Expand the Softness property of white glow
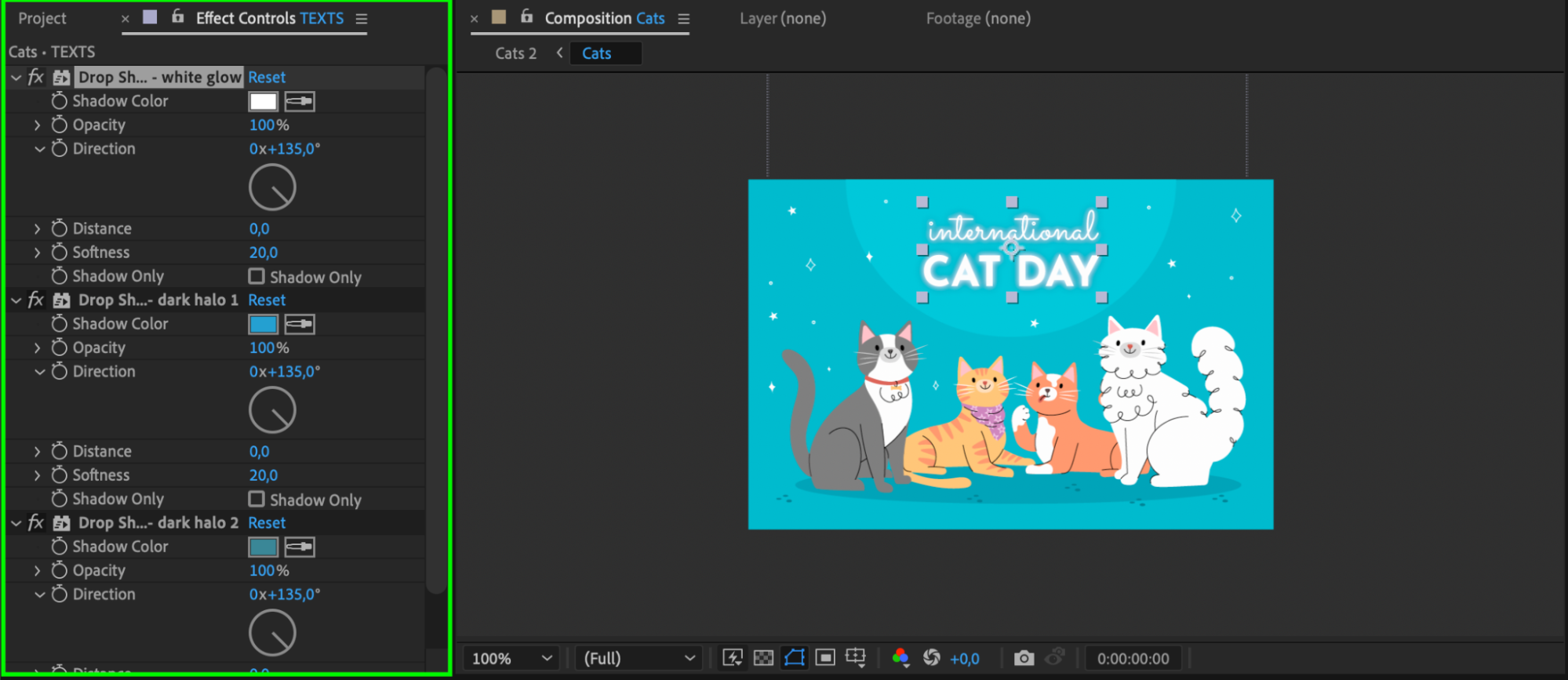The height and width of the screenshot is (680, 1568). 37,253
